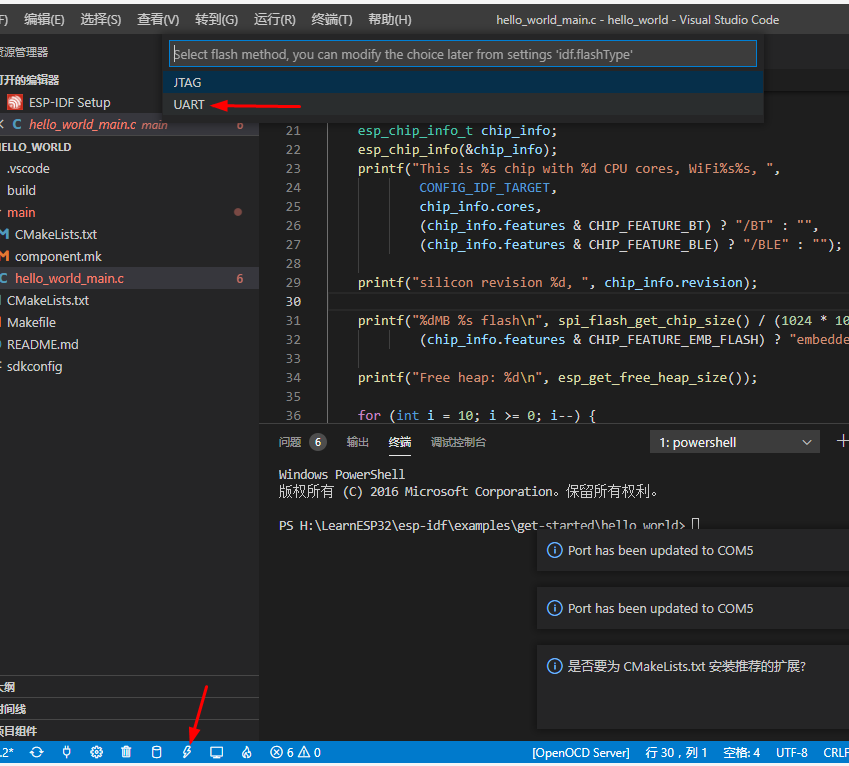This screenshot has height=766, width=849.
Task: Open the 运行(R) menu
Action: tap(275, 20)
